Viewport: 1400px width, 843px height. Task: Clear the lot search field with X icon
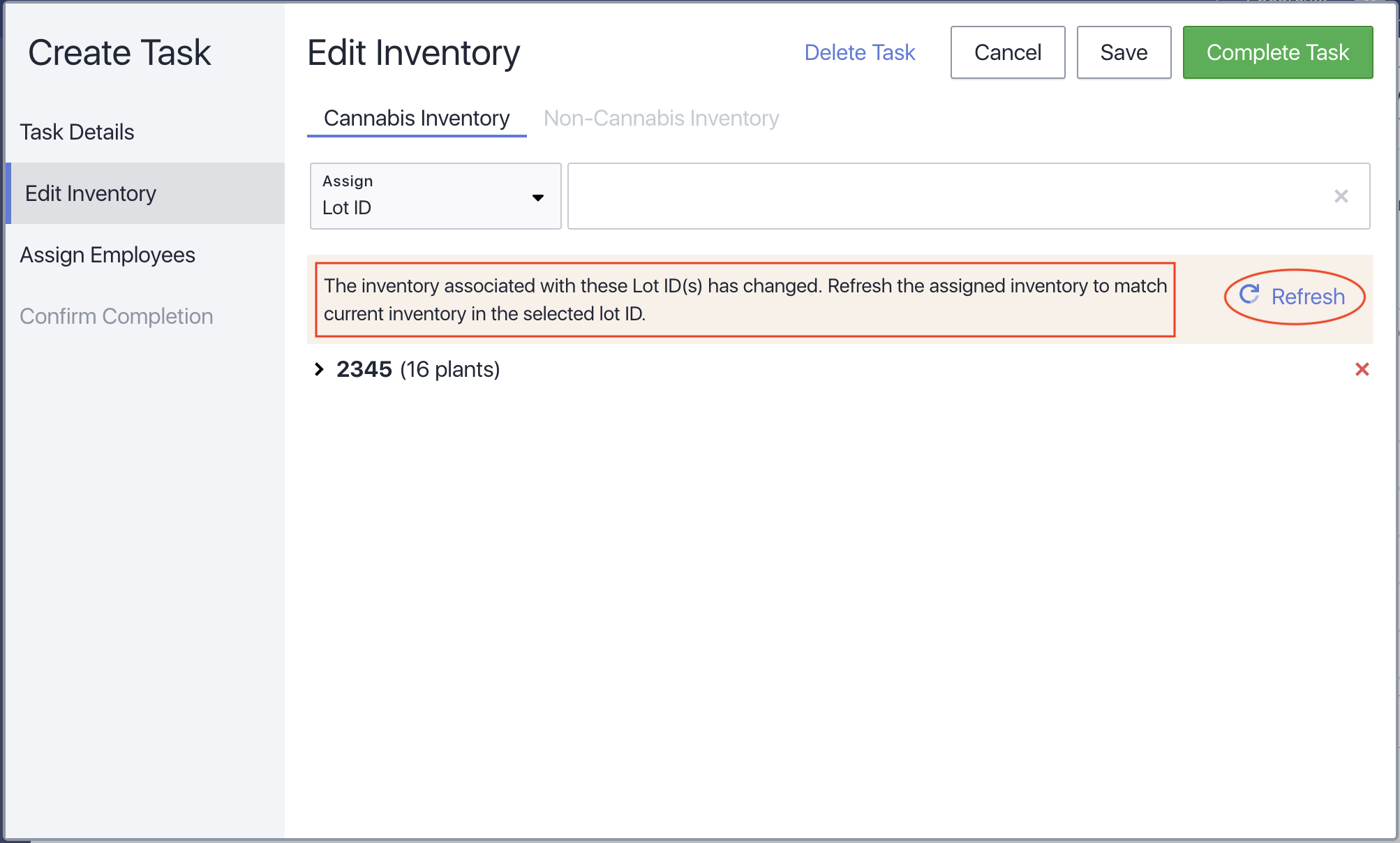(1341, 196)
